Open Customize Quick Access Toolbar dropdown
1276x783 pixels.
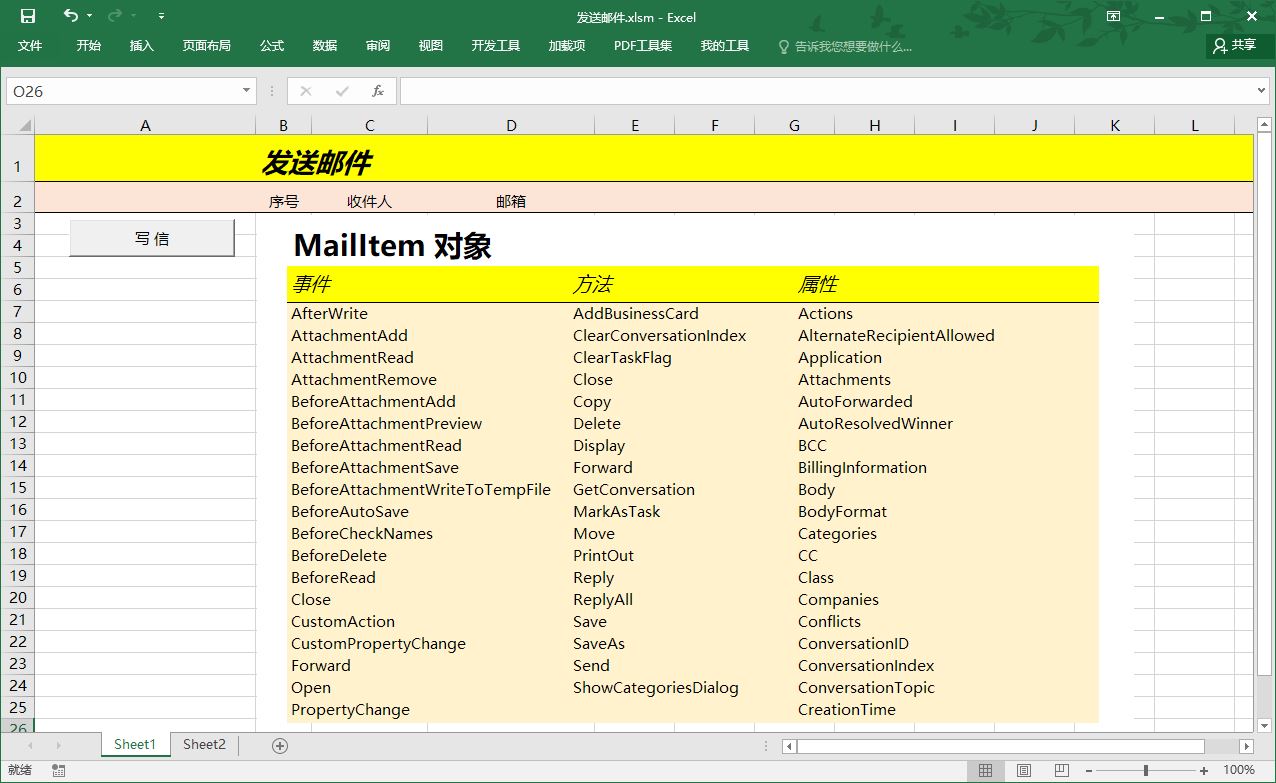(x=162, y=16)
